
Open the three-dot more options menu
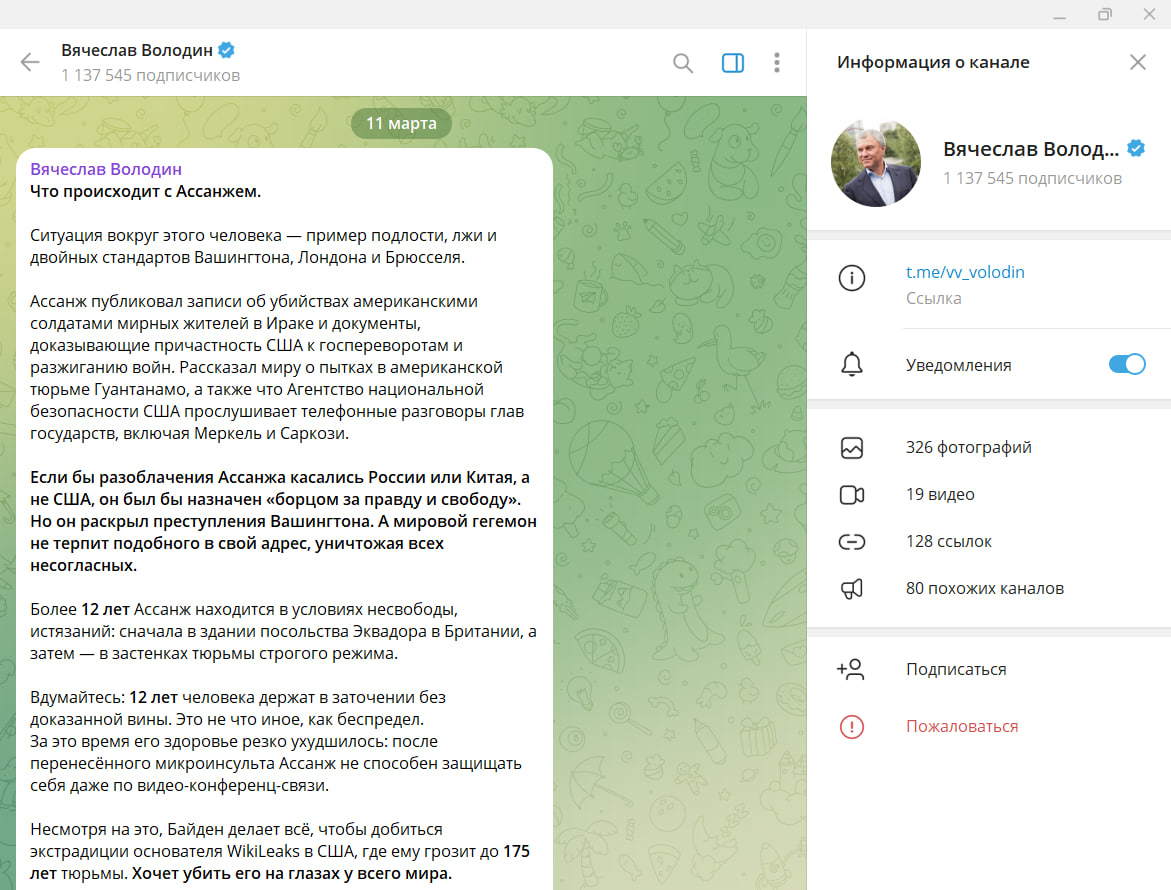(777, 63)
